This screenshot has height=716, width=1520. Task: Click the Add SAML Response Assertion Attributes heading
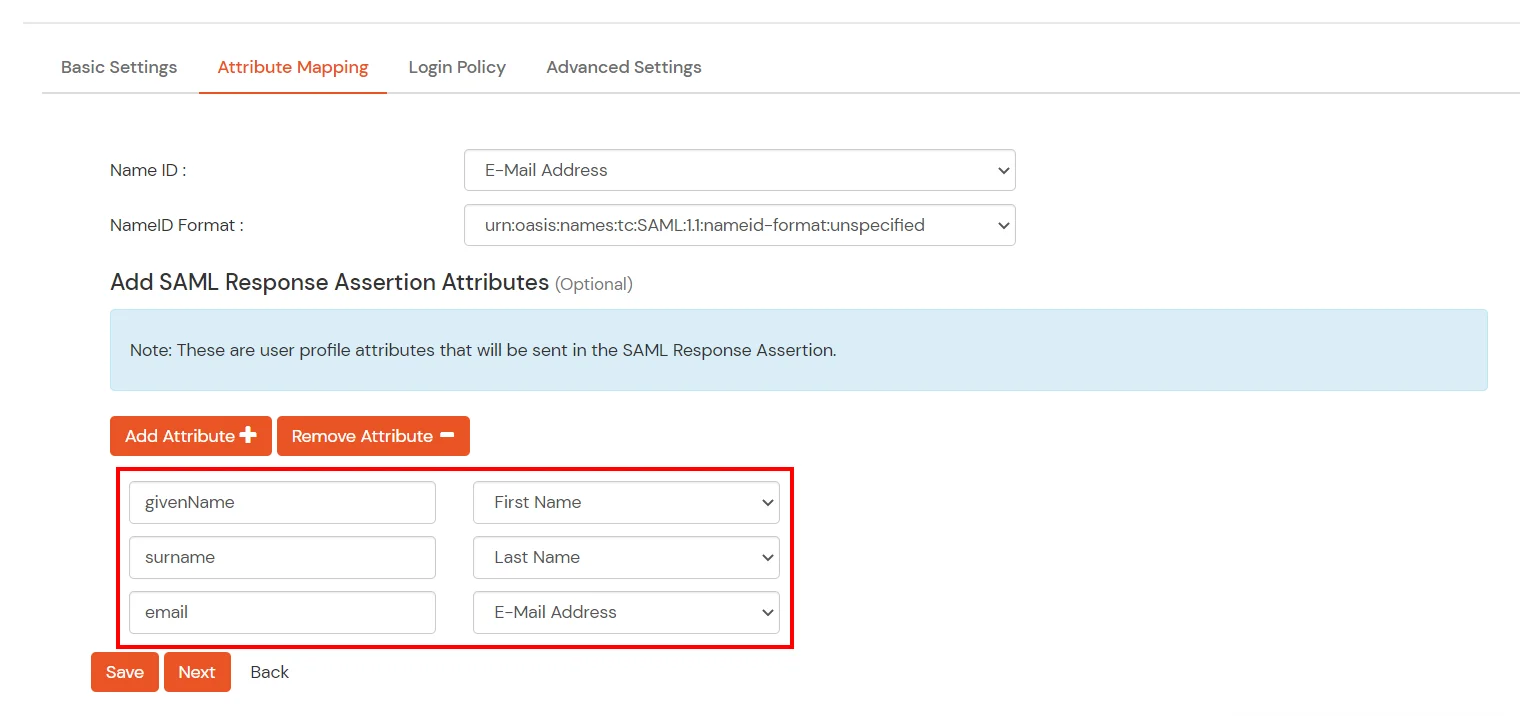[x=329, y=282]
